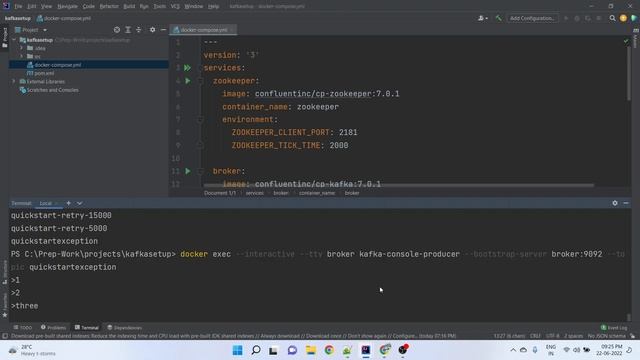Open the Event Log tool window
This screenshot has height=360, width=640.
614,327
